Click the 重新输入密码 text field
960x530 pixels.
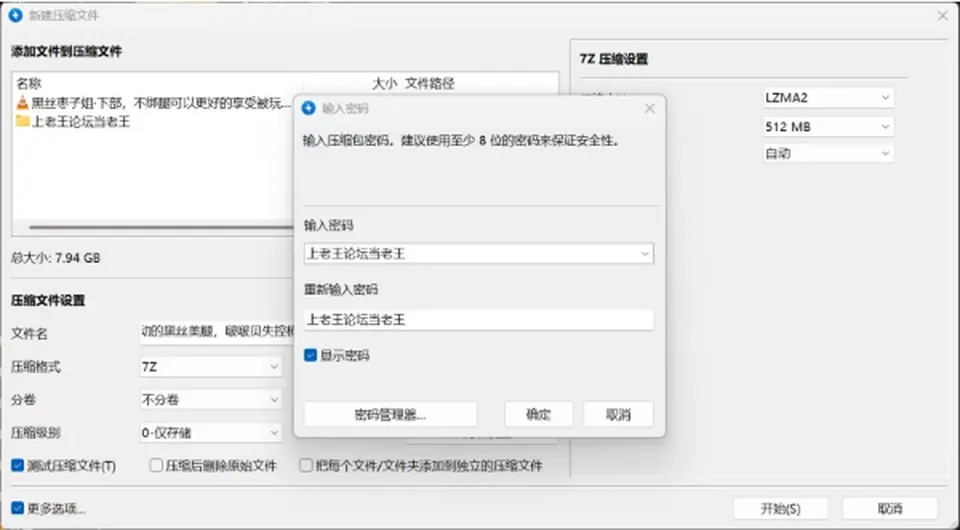[478, 319]
